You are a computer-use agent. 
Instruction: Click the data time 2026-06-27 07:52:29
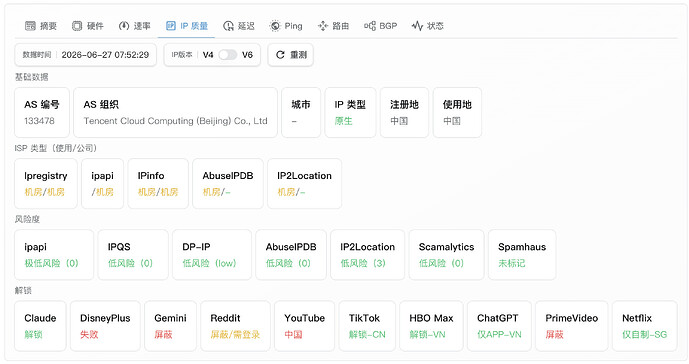coord(105,55)
